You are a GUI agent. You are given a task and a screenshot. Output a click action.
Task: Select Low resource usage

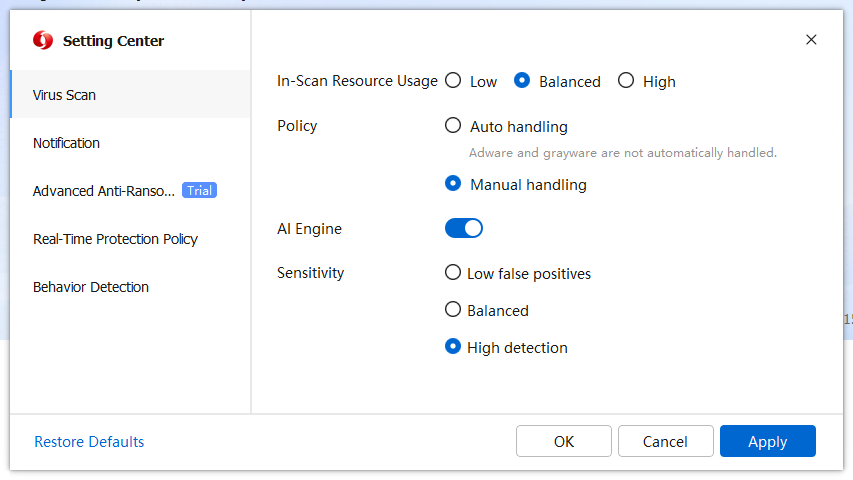pyautogui.click(x=453, y=81)
